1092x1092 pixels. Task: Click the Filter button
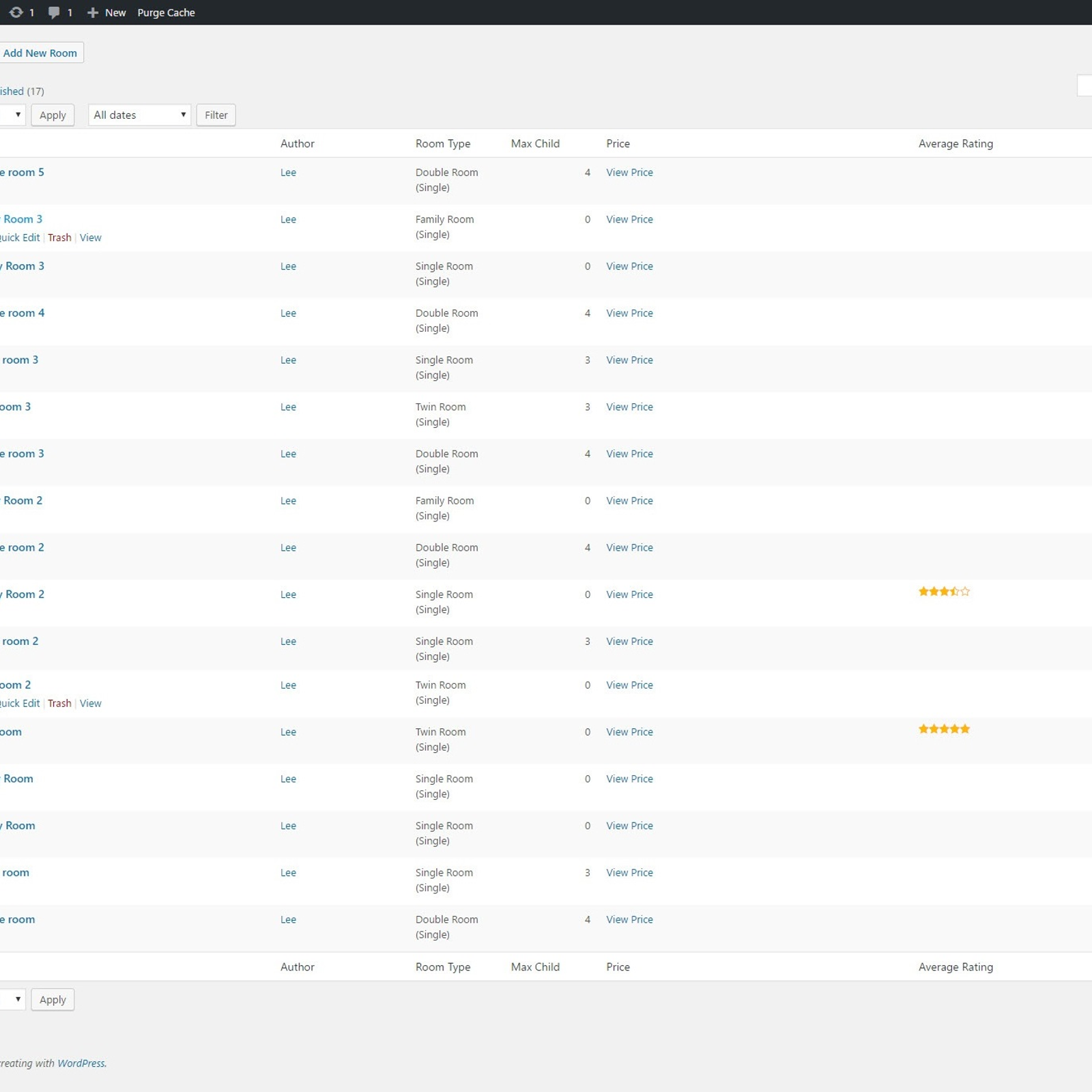(x=216, y=115)
